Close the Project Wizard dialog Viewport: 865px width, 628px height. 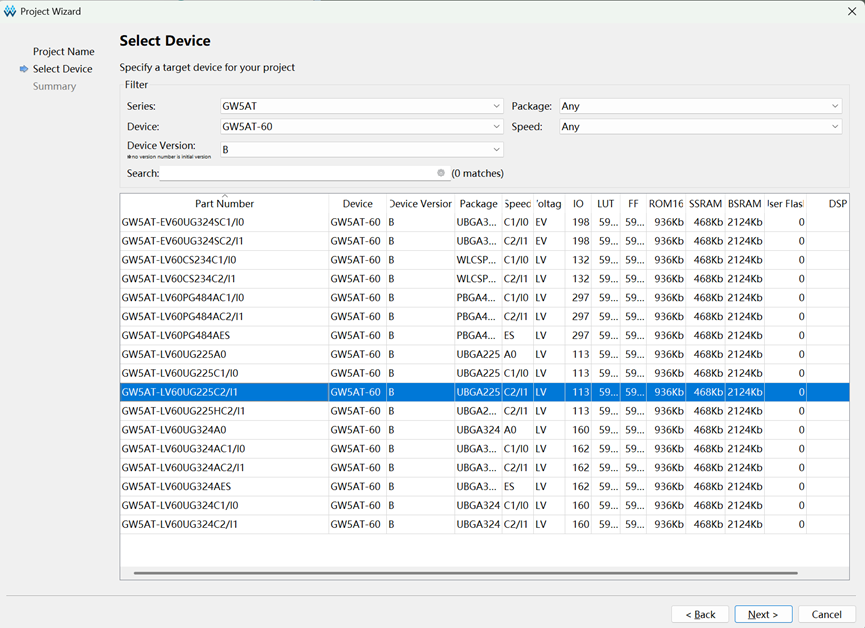[852, 11]
